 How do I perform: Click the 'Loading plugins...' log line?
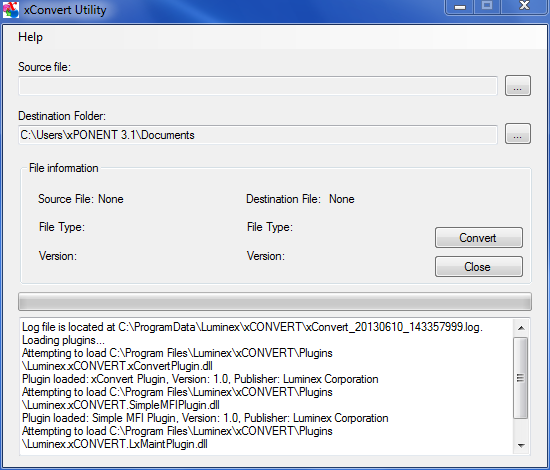point(63,340)
